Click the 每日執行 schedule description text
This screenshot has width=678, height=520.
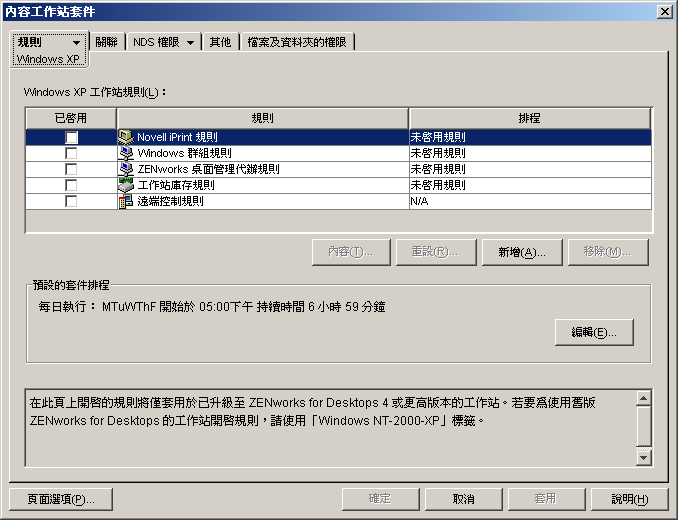click(x=212, y=307)
